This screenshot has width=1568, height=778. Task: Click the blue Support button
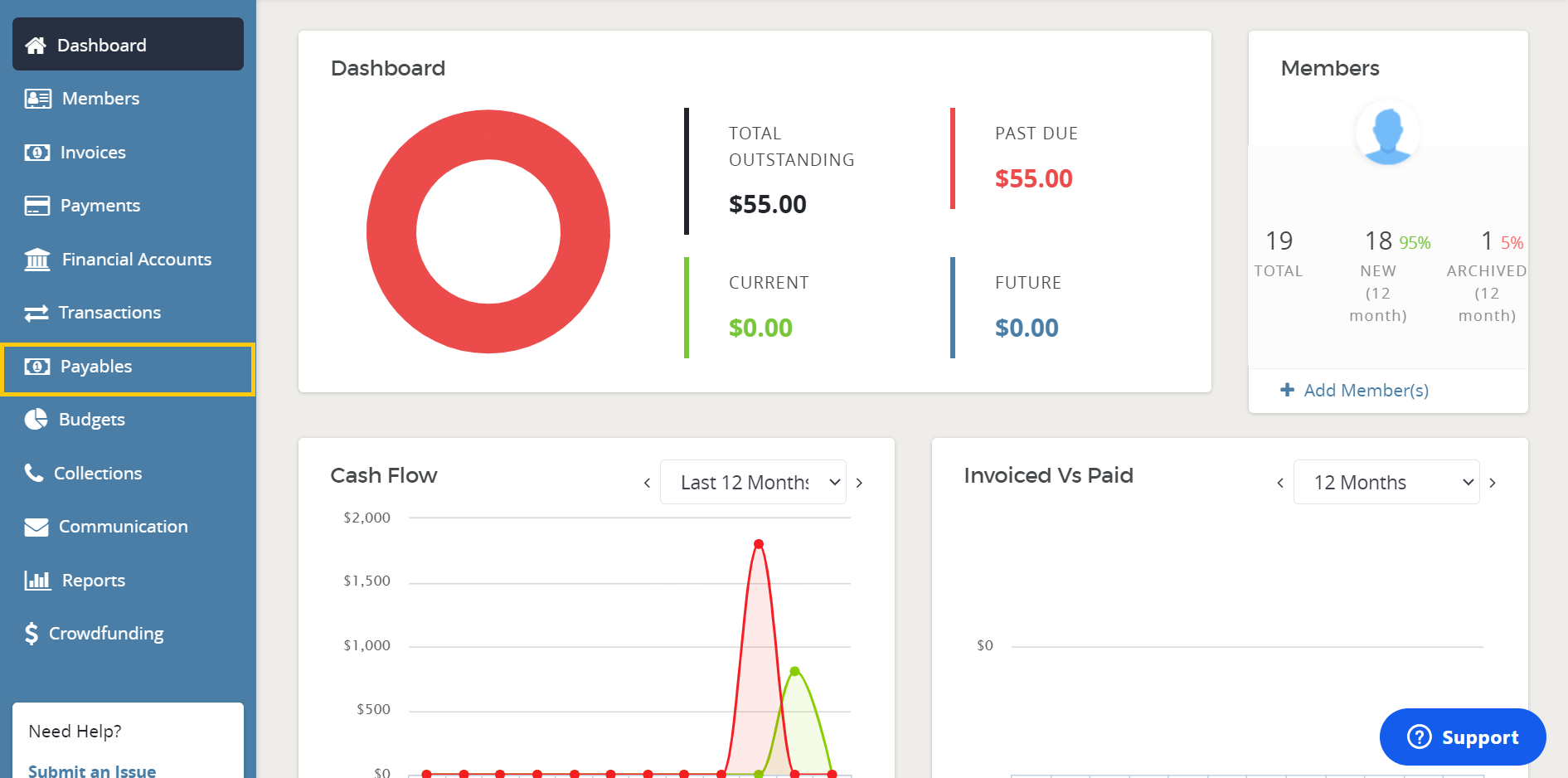click(1462, 737)
